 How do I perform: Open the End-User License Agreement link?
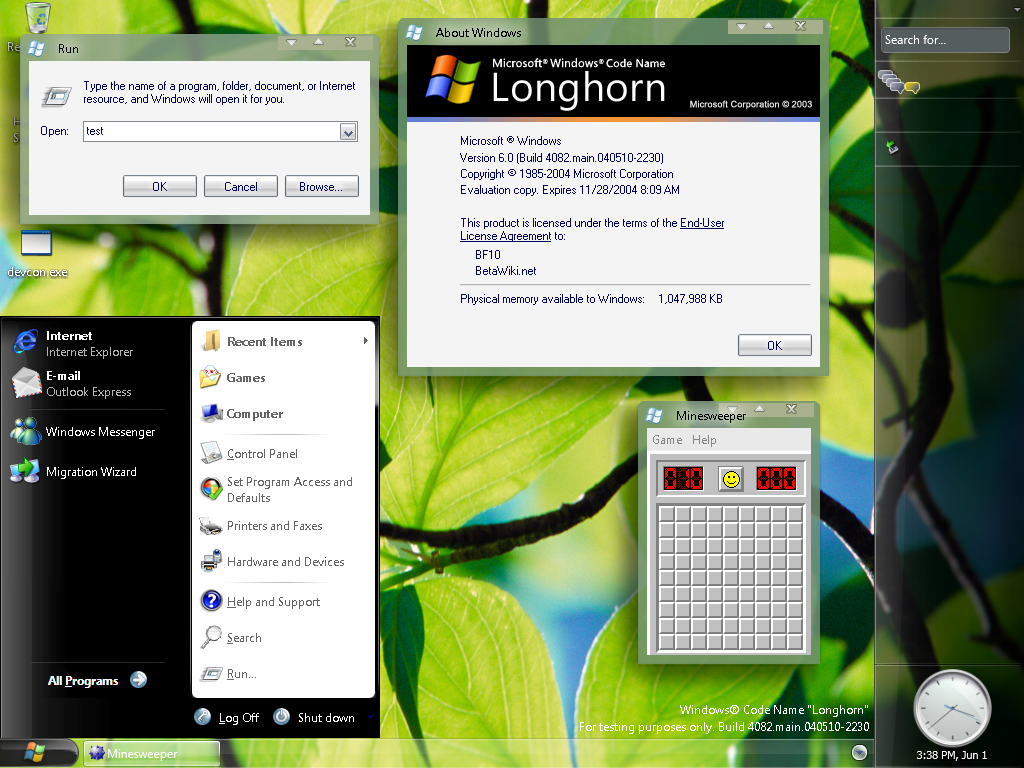pos(505,237)
